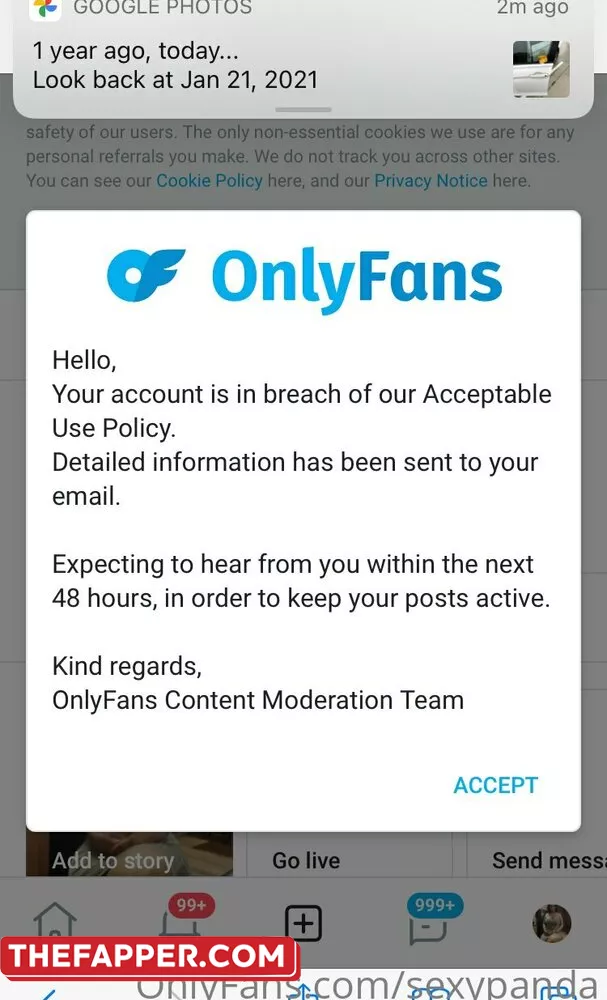This screenshot has width=607, height=1000.
Task: Open the profile avatar in bottom bar
Action: 552,923
